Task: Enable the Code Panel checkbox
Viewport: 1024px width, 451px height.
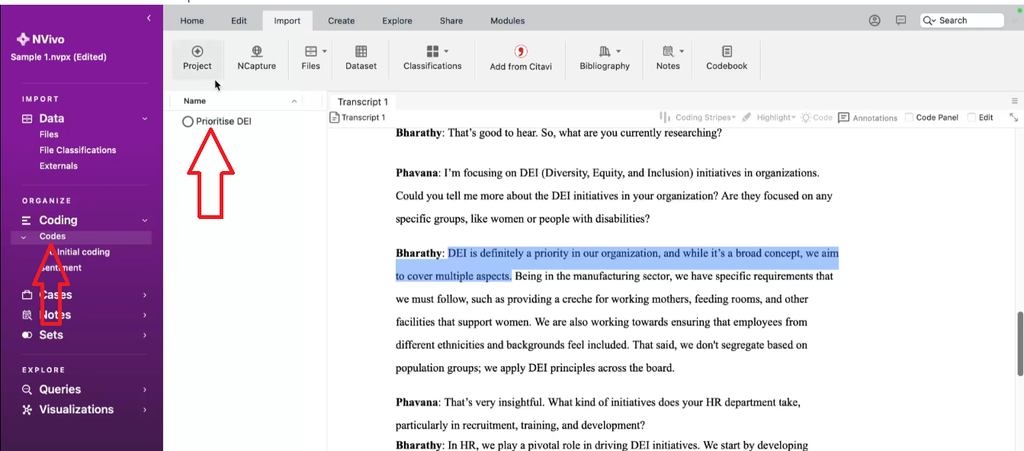Action: (910, 117)
